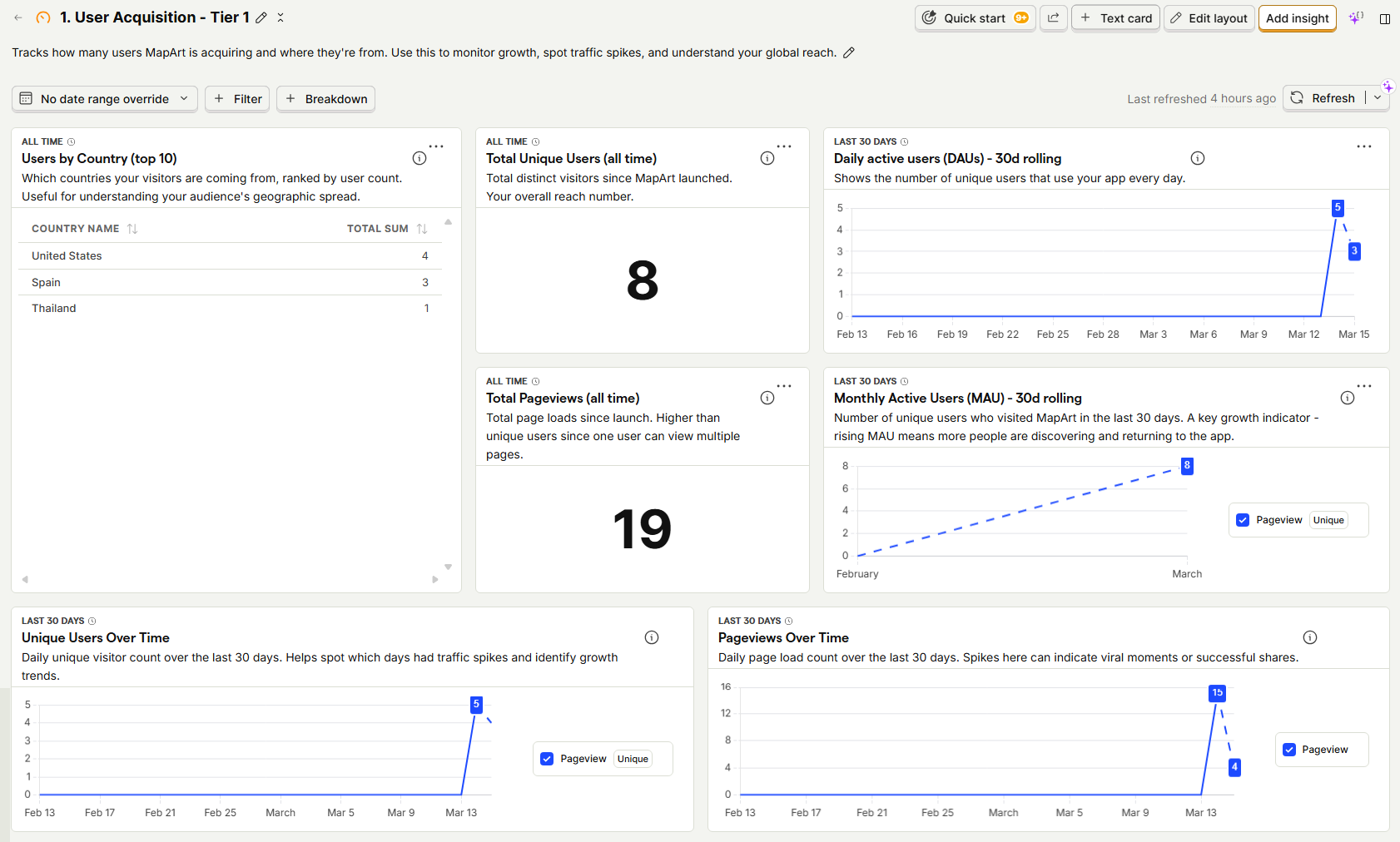The image size is (1400, 842).
Task: Uncheck Pageview in the Monthly Active Users legend
Action: pos(1244,519)
